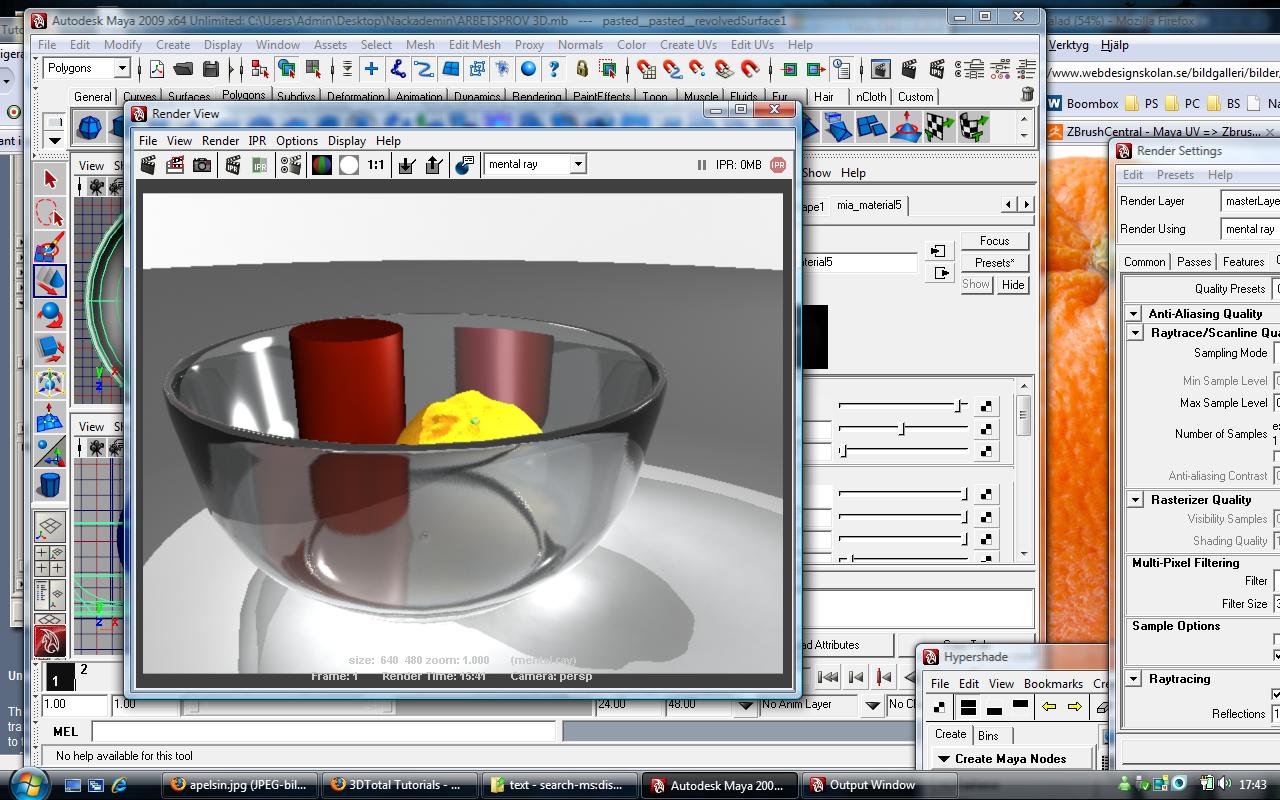The height and width of the screenshot is (800, 1280).
Task: Click apelsin.jpg Firefox taskbar button
Action: [x=240, y=785]
